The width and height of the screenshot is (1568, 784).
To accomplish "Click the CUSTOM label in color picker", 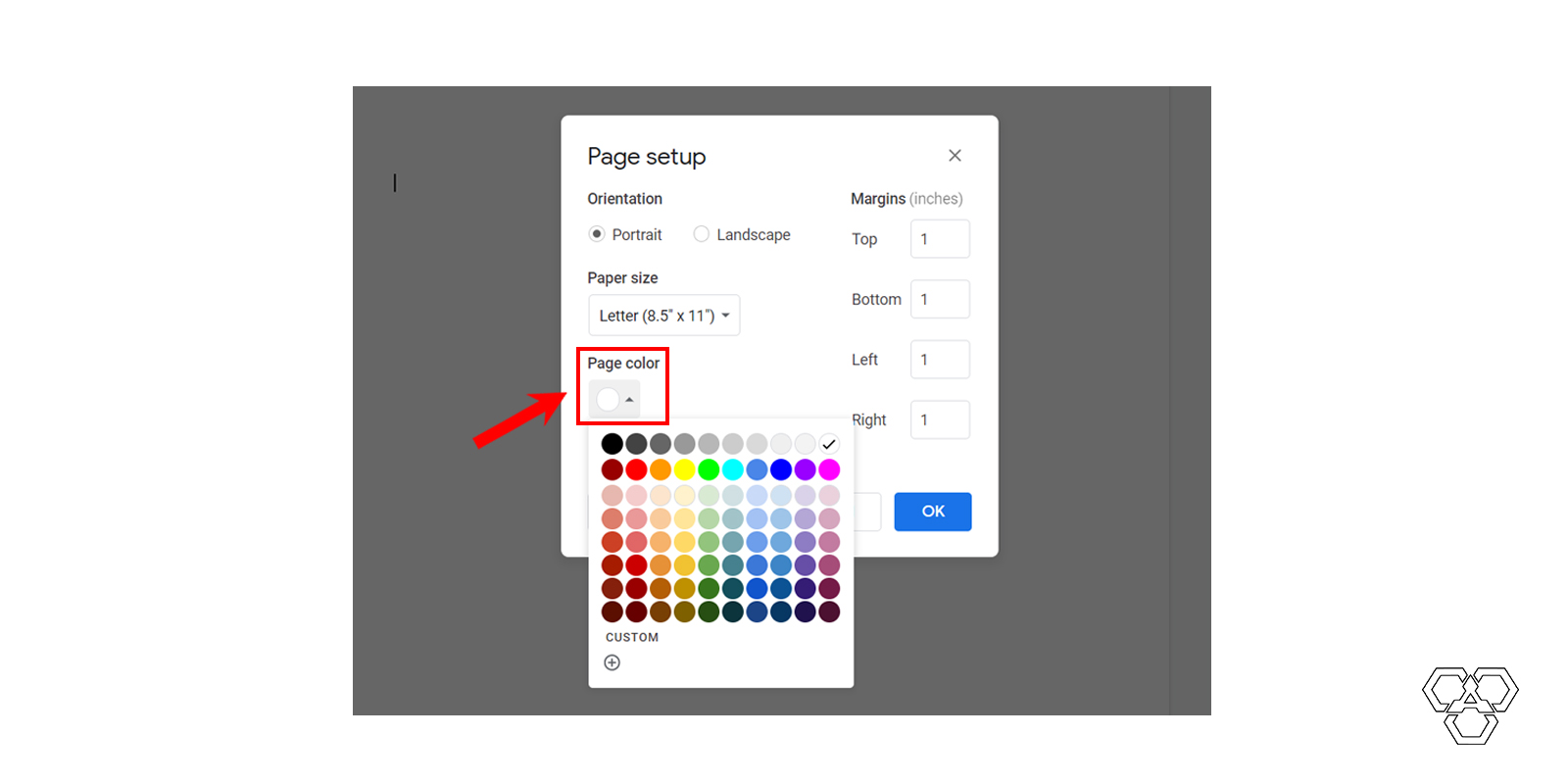I will pos(632,637).
